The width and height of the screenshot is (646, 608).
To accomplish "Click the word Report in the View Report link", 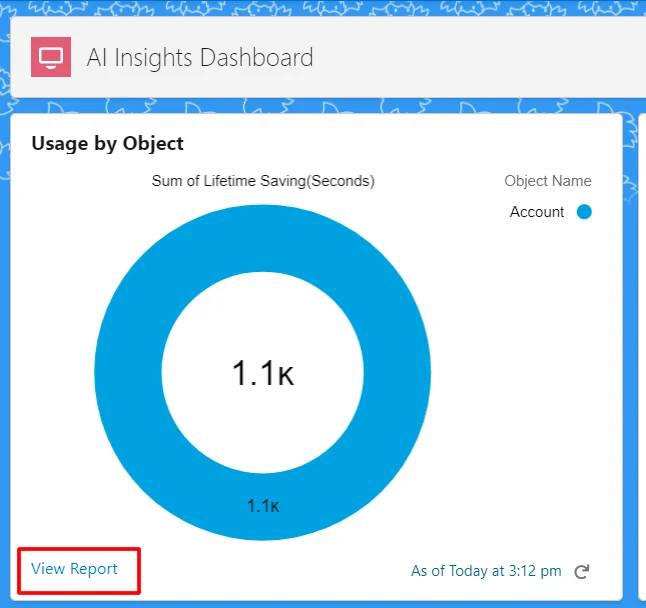I will [x=93, y=569].
